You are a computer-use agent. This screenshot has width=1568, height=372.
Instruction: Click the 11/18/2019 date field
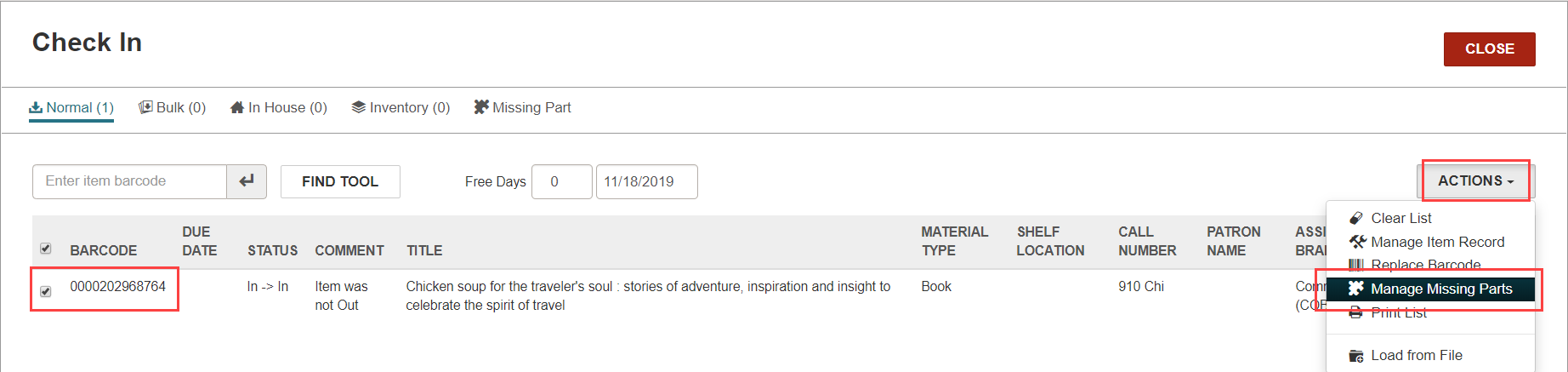click(x=646, y=181)
